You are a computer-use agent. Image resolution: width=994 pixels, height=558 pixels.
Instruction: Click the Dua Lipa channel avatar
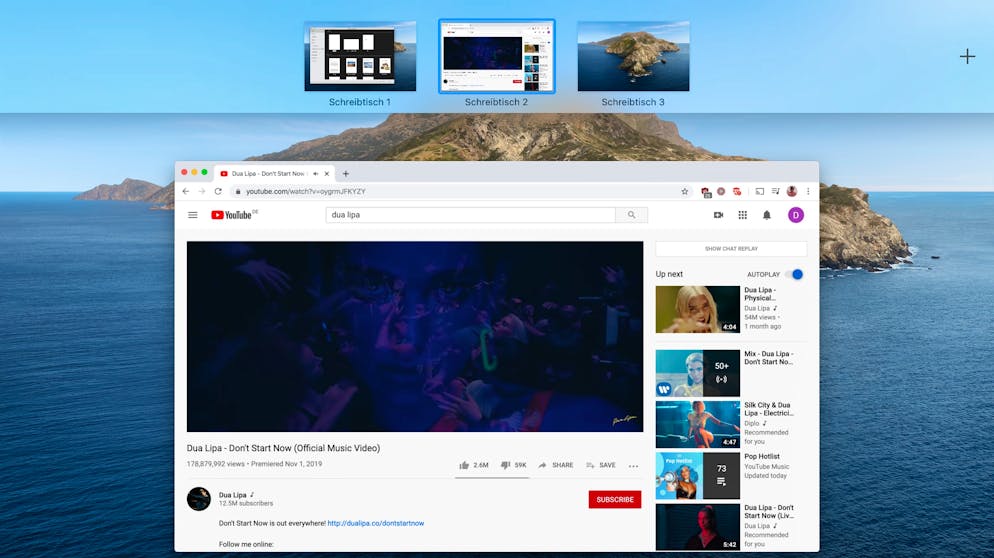[198, 498]
